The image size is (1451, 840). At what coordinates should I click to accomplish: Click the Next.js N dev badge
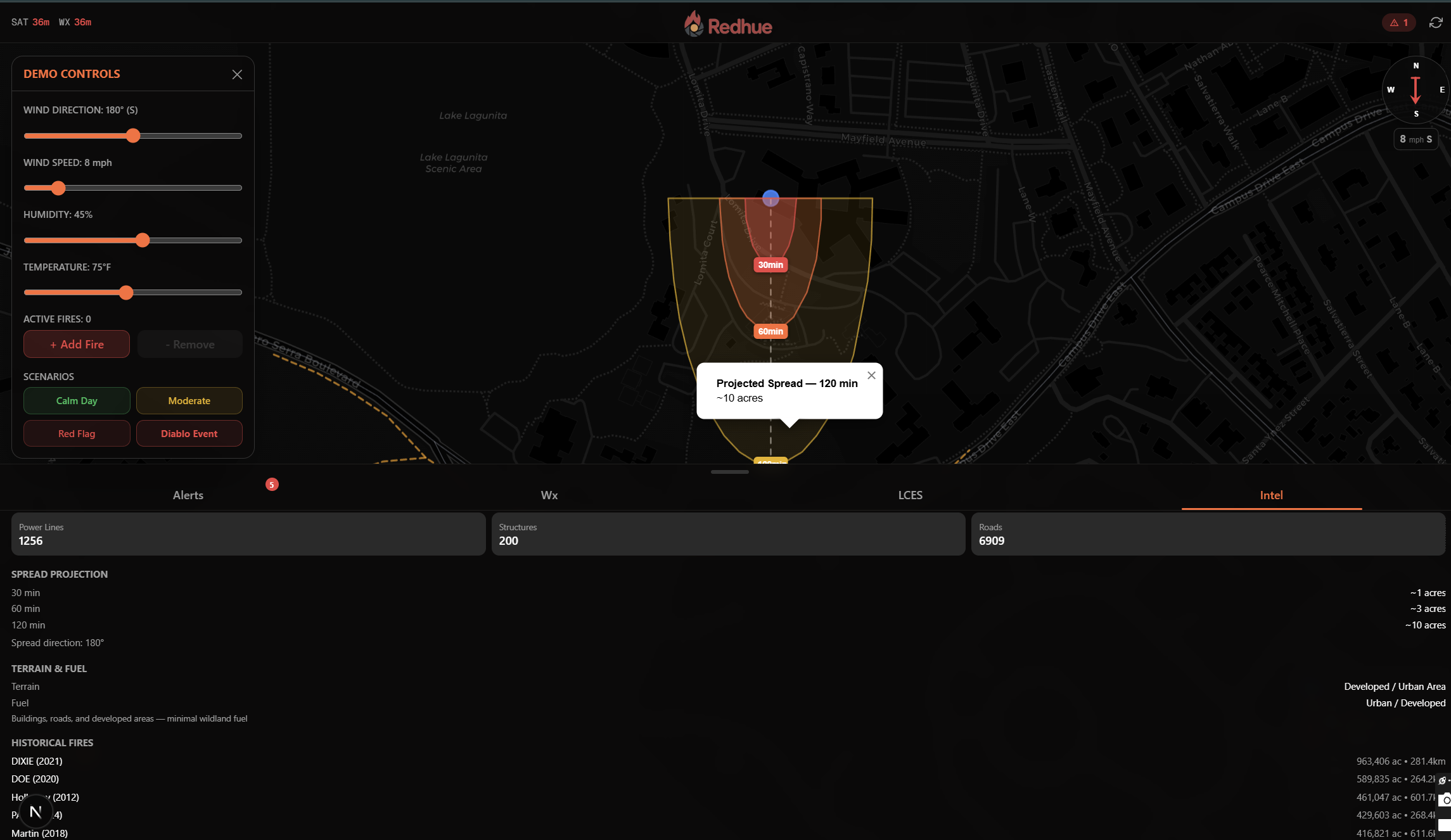35,811
